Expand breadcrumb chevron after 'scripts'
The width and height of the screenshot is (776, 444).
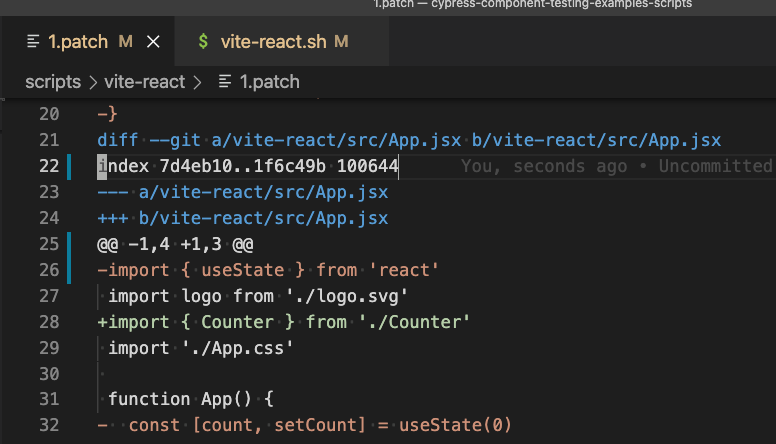(93, 82)
